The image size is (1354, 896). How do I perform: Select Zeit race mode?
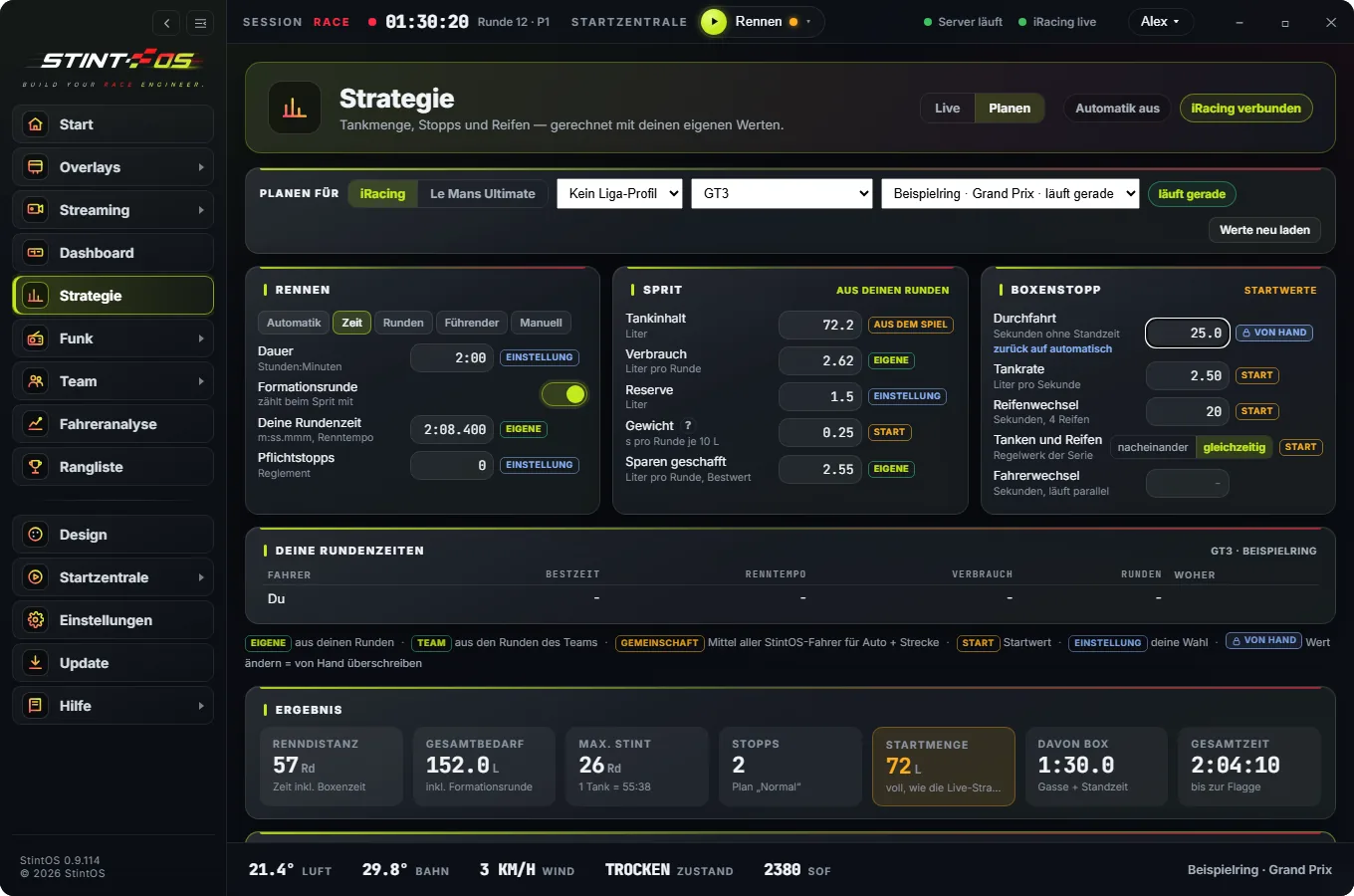click(352, 323)
